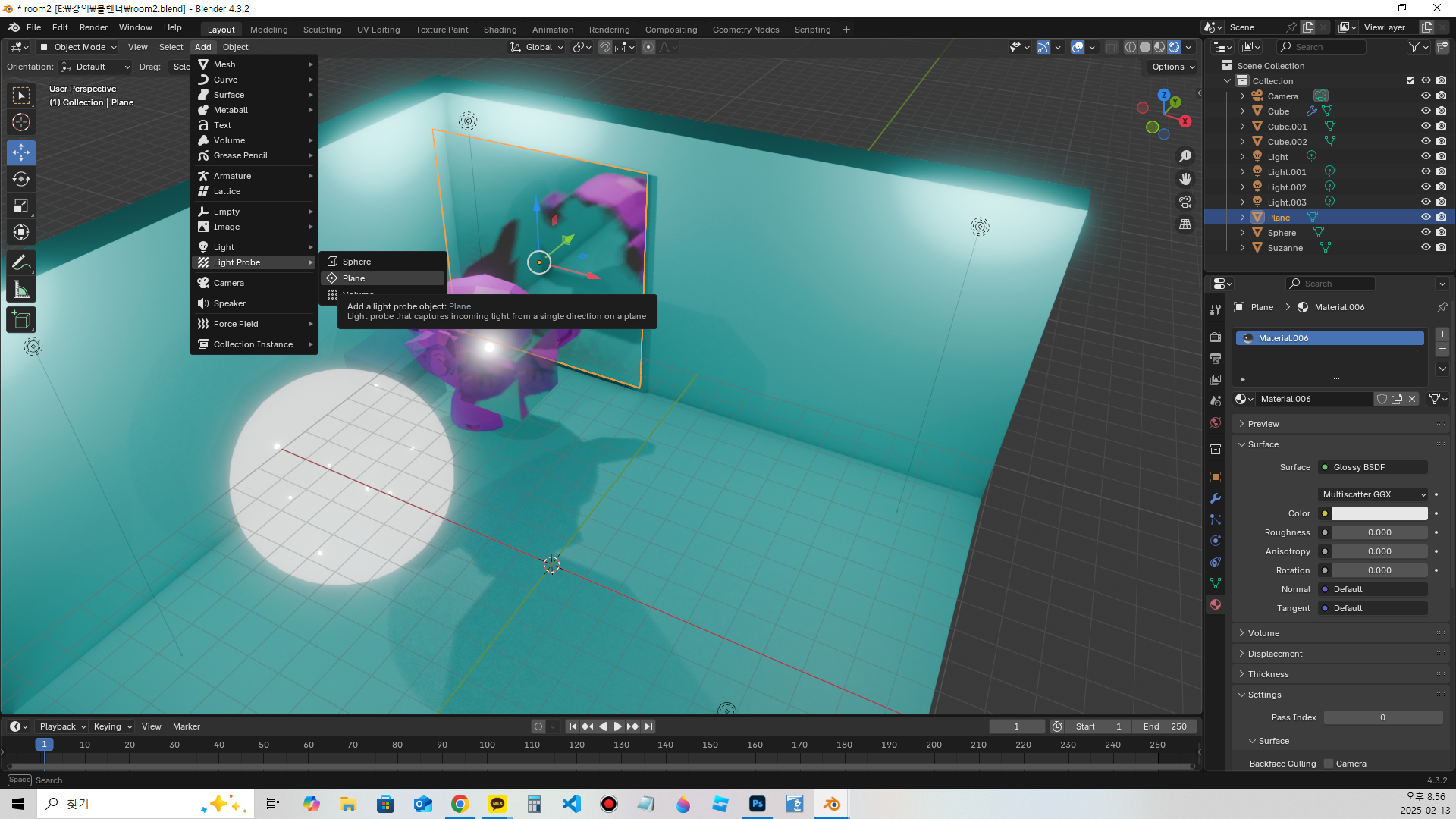Viewport: 1456px width, 819px height.
Task: Activate the Cursor tool
Action: pos(21,122)
